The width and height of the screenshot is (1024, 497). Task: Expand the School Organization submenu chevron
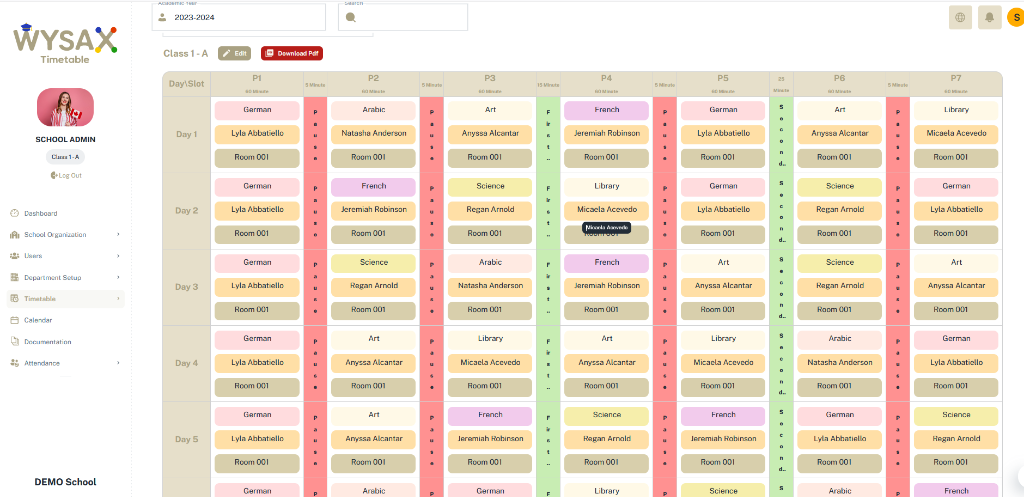click(x=118, y=234)
